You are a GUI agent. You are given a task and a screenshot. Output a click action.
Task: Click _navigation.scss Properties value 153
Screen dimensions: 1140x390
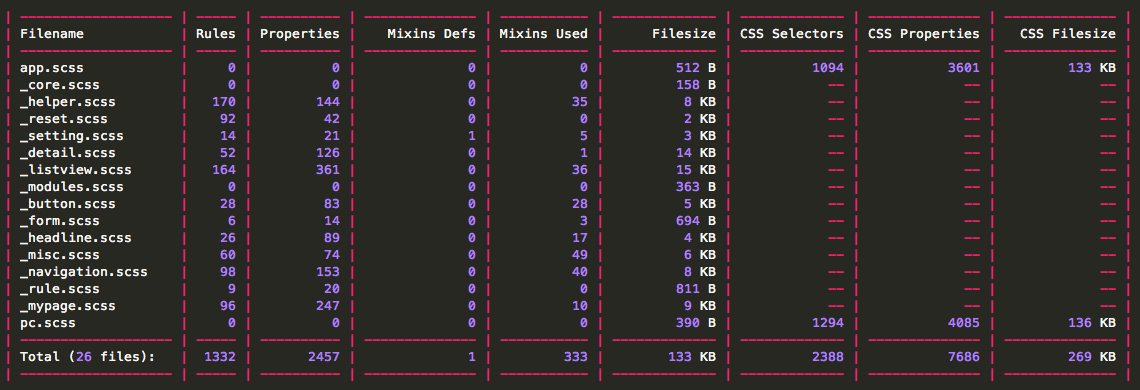point(328,271)
